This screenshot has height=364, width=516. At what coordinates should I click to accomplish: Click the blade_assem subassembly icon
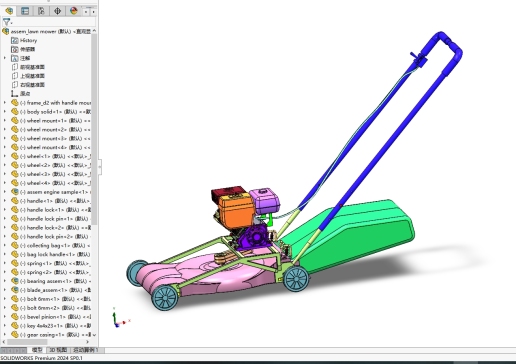coord(14,290)
